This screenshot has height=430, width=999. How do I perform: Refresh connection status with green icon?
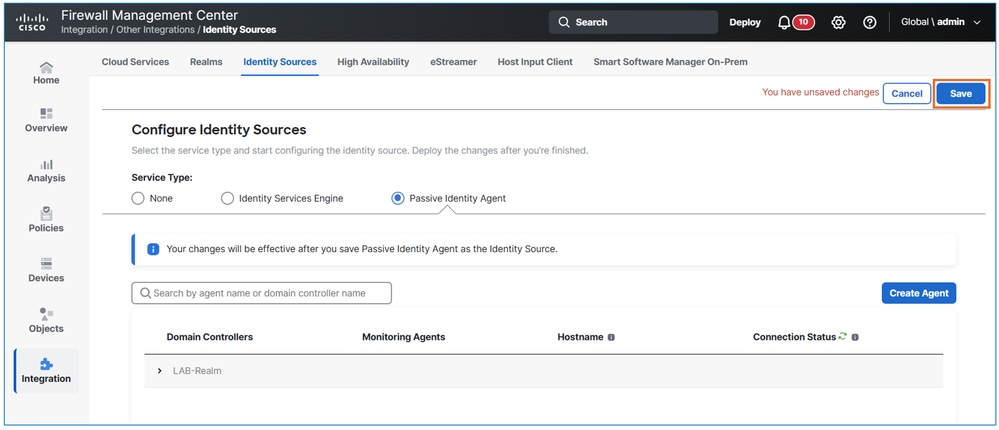click(843, 336)
